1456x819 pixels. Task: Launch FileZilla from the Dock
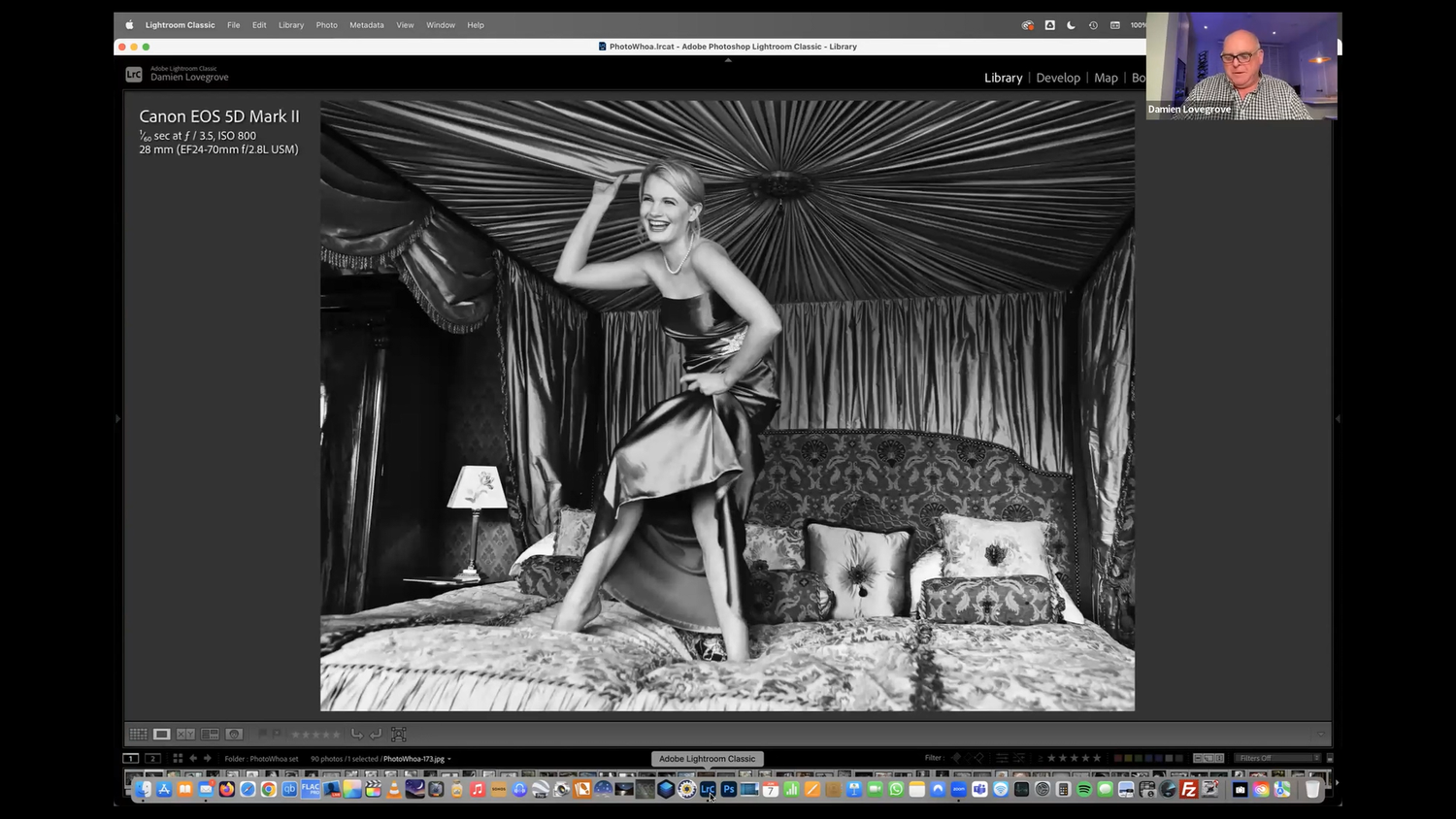coord(1188,790)
